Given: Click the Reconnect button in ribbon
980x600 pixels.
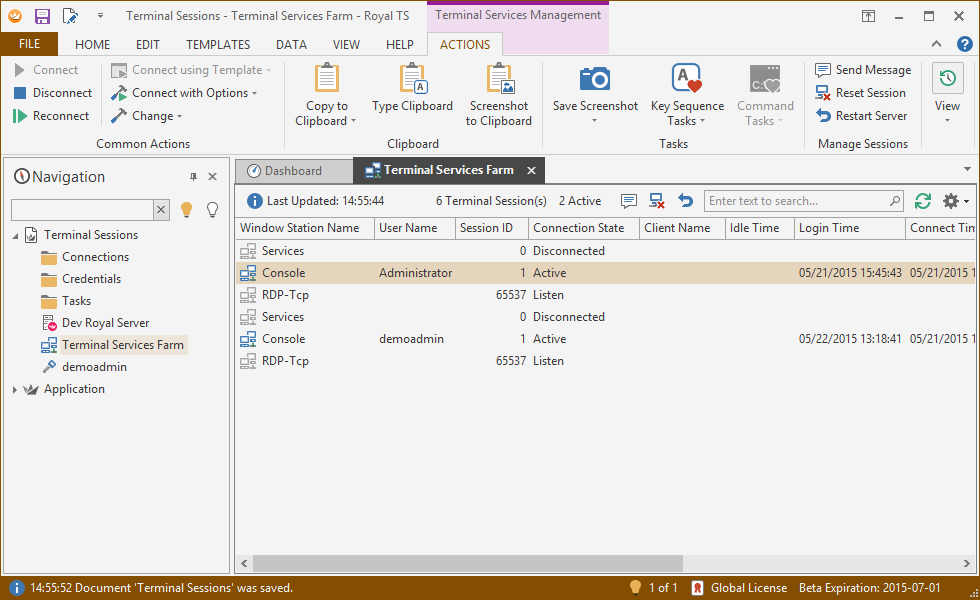Looking at the screenshot, I should tap(52, 116).
